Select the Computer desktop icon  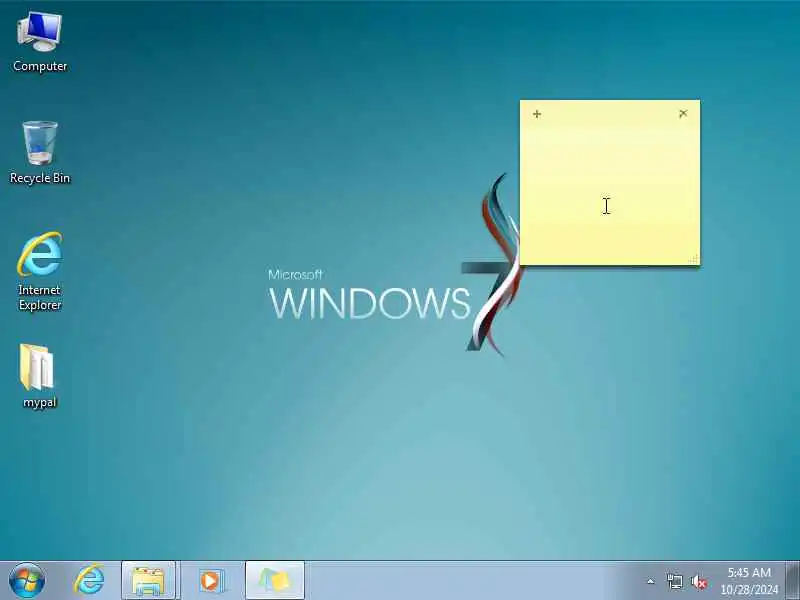point(40,43)
